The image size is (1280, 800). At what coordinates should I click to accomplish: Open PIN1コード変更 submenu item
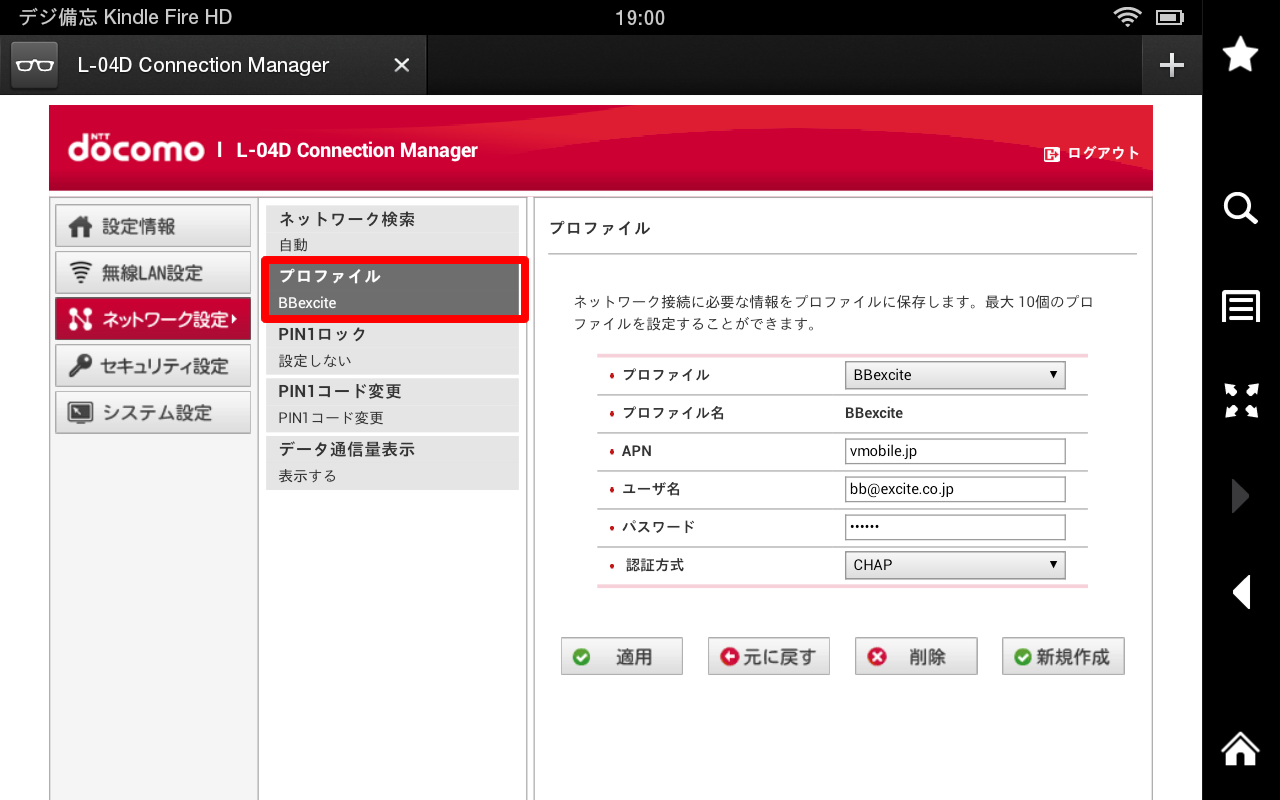coord(392,404)
